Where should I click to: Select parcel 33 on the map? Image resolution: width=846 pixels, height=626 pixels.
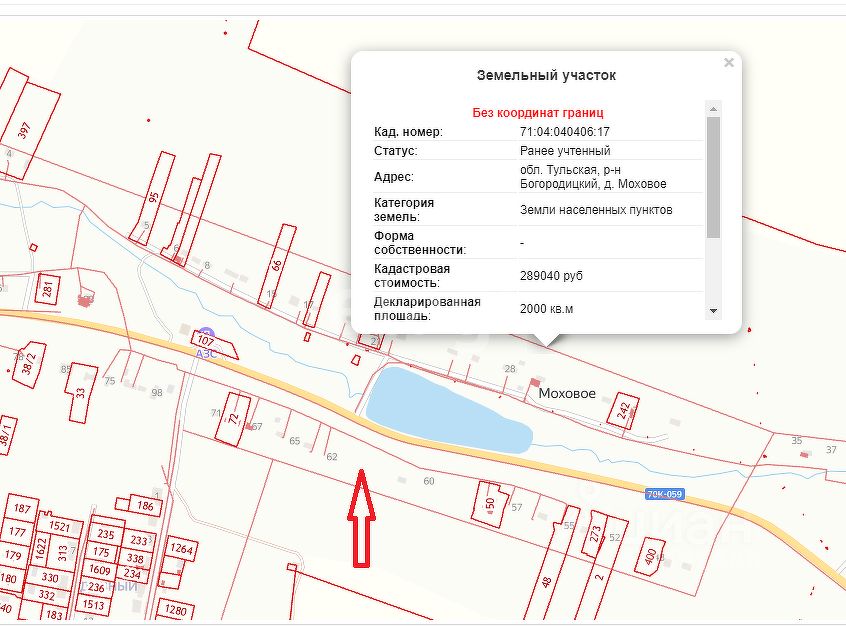[81, 393]
